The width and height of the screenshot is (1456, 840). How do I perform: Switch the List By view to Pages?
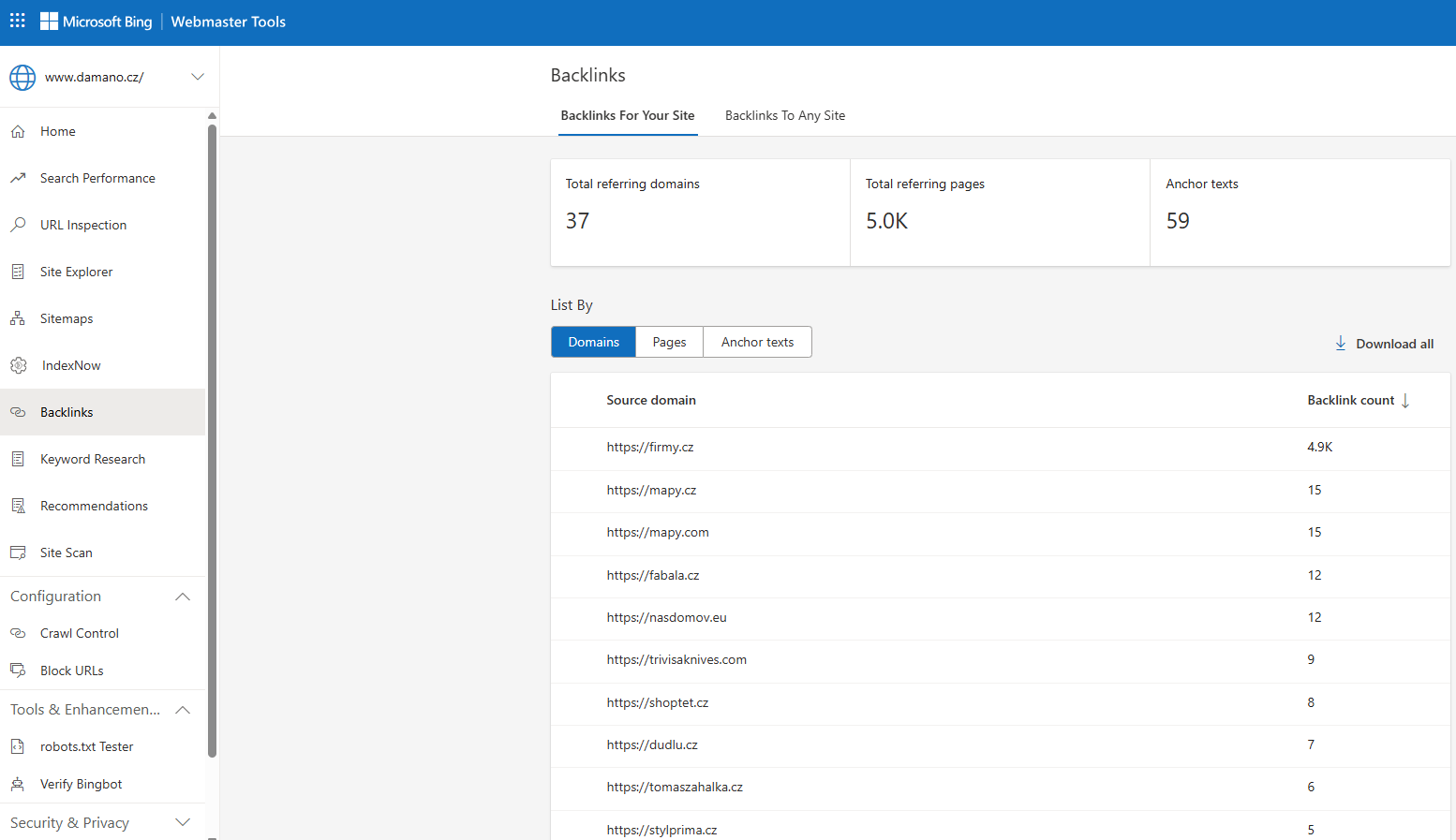coord(668,342)
